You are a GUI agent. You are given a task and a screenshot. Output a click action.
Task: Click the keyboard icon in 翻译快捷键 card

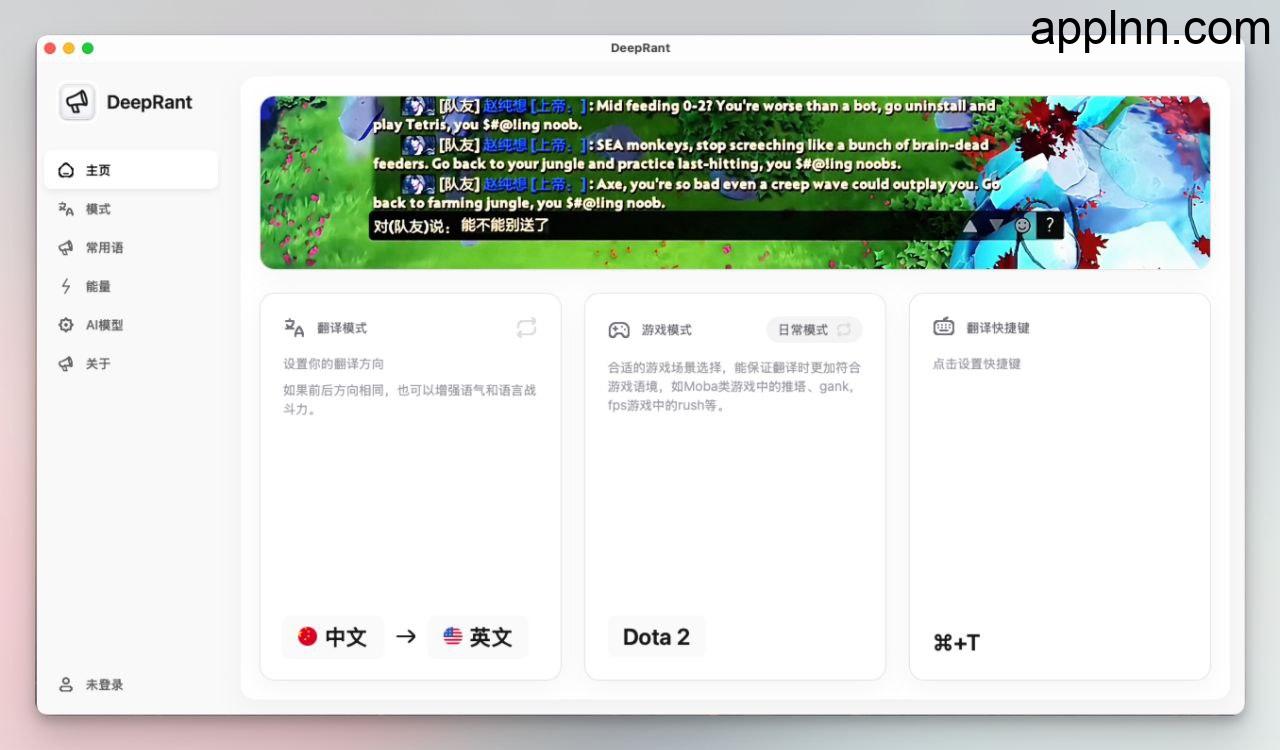943,327
